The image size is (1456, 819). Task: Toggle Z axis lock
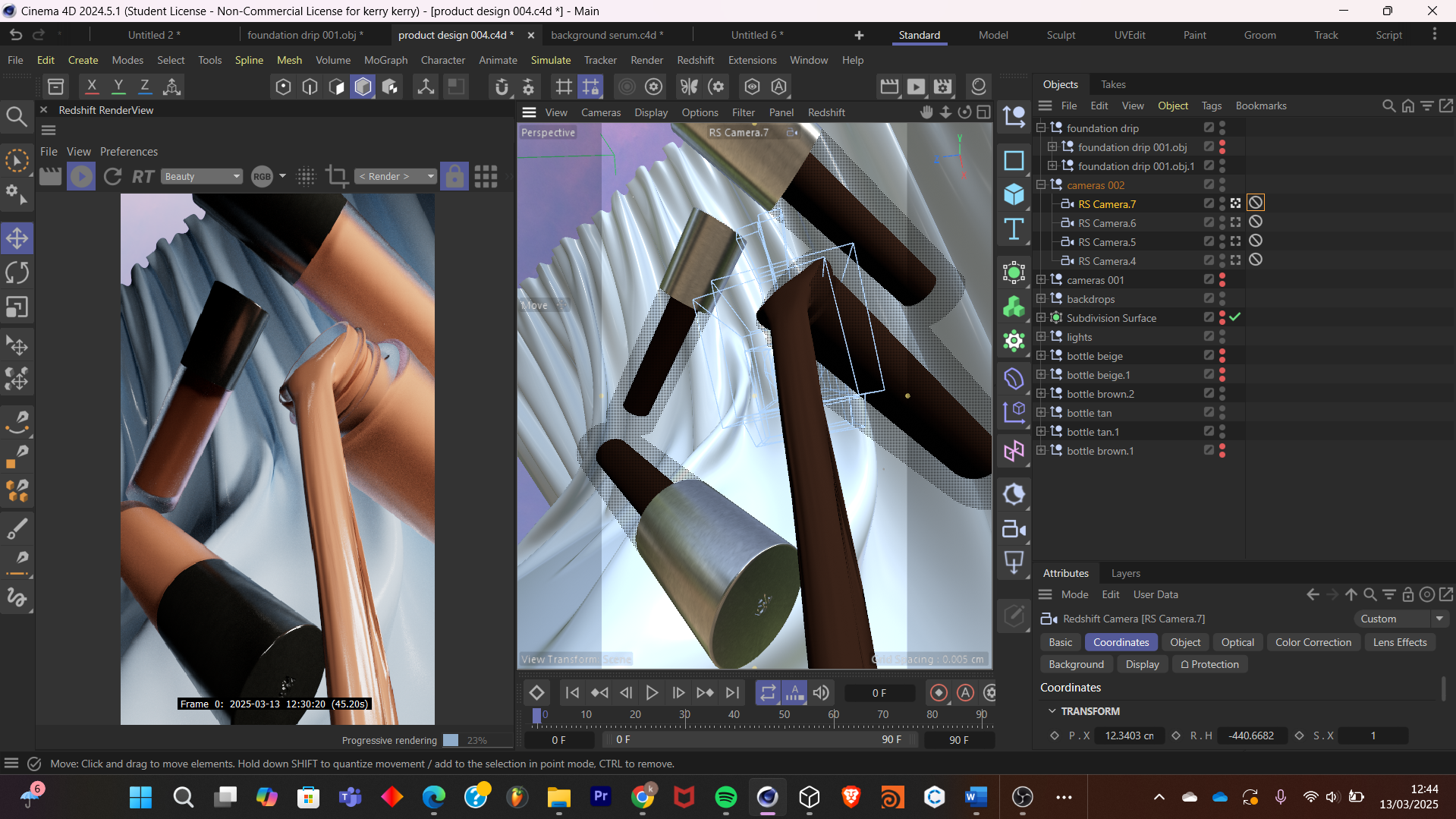[144, 87]
